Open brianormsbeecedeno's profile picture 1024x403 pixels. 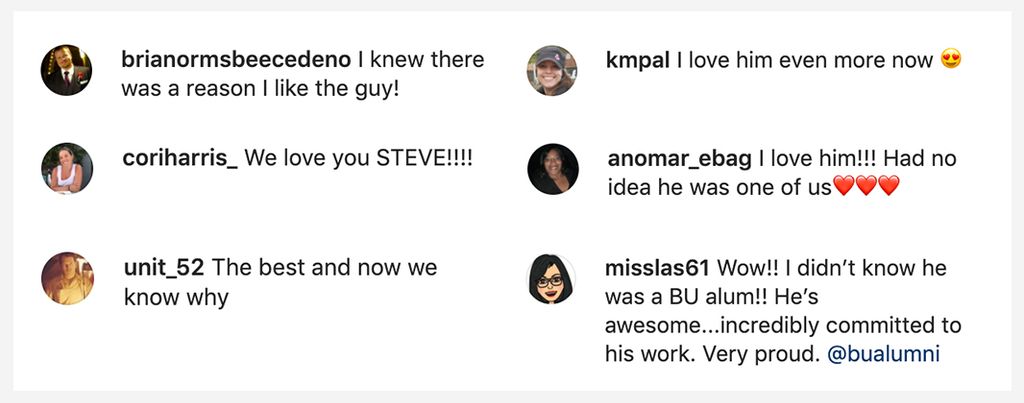tap(66, 70)
